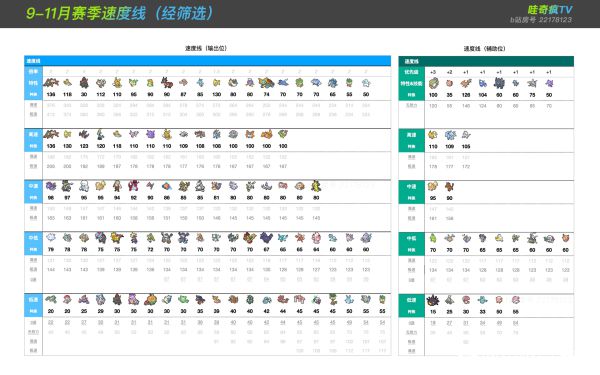600x375 pixels.
Task: Click the dark sprite above 30 in the left 特性 row
Action: pos(84,82)
